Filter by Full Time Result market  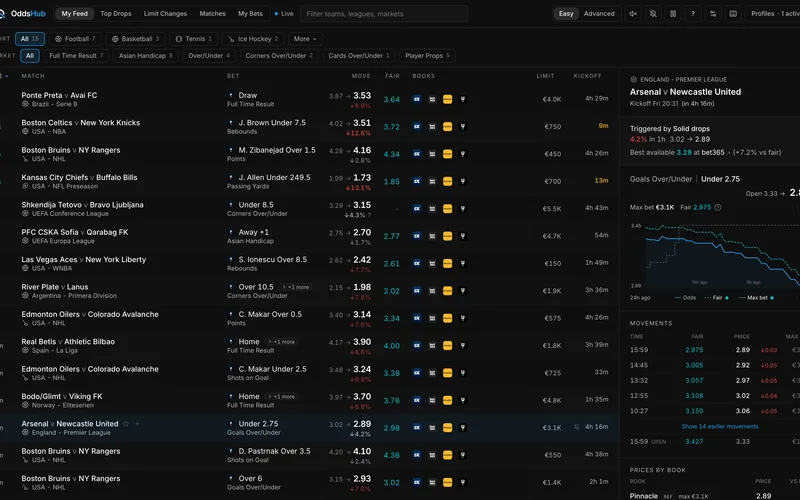pyautogui.click(x=76, y=56)
